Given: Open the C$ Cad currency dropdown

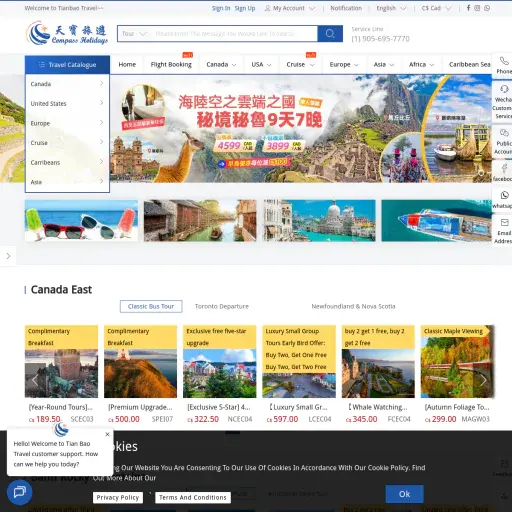Looking at the screenshot, I should (436, 8).
